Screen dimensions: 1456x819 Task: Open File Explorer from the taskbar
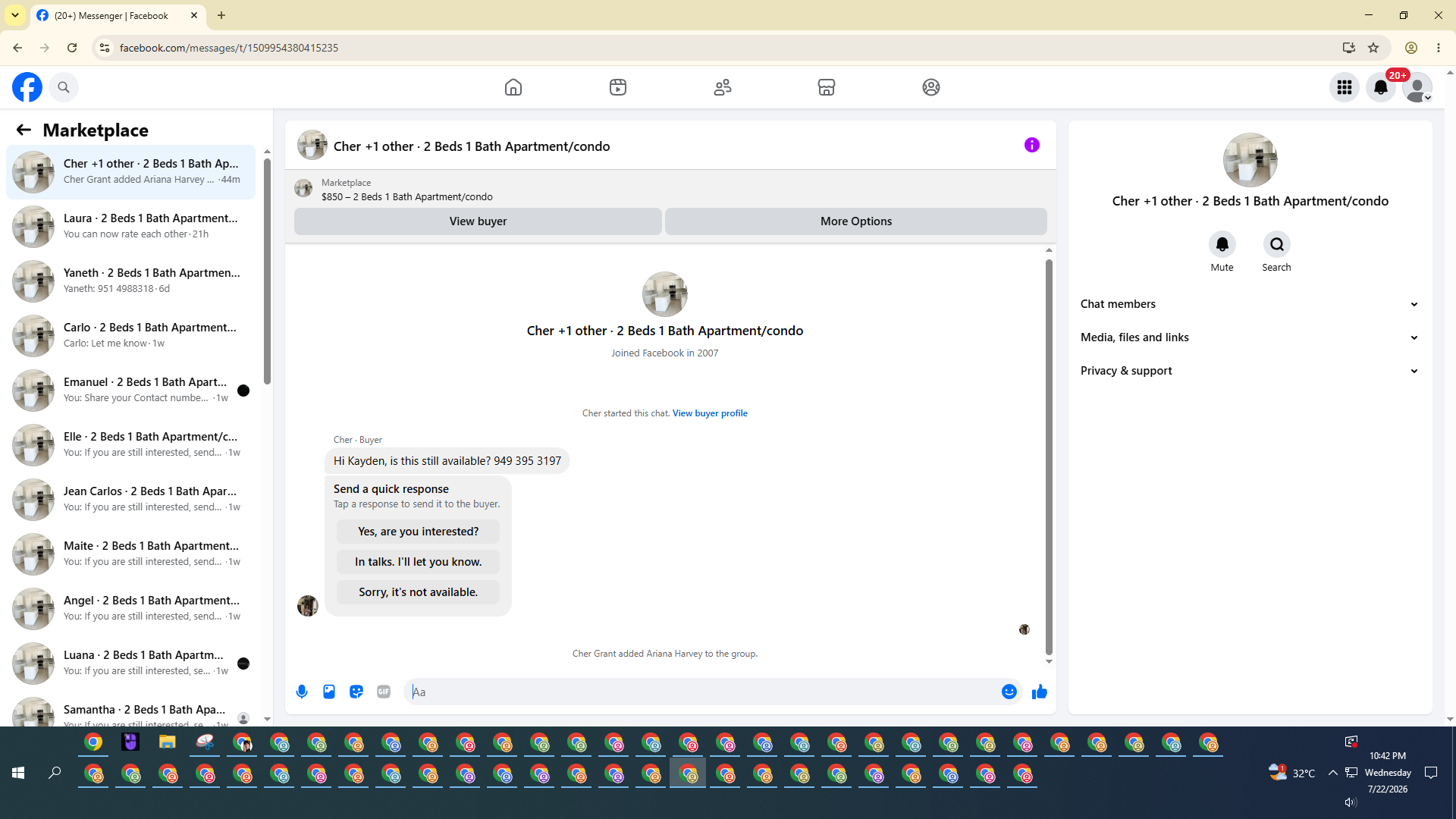167,742
